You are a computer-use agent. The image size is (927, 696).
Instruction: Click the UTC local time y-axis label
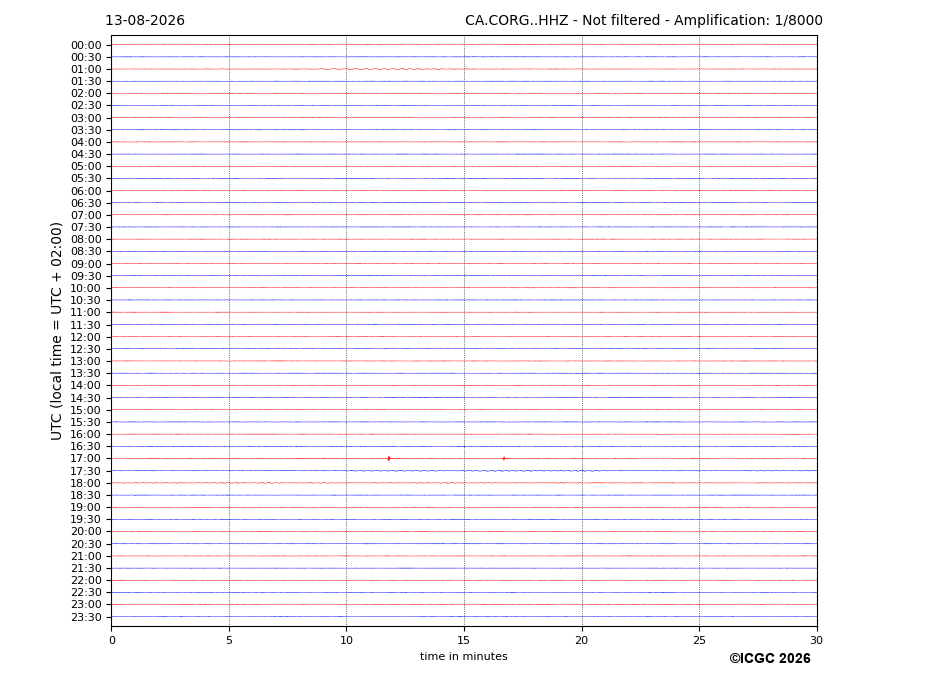coord(56,331)
